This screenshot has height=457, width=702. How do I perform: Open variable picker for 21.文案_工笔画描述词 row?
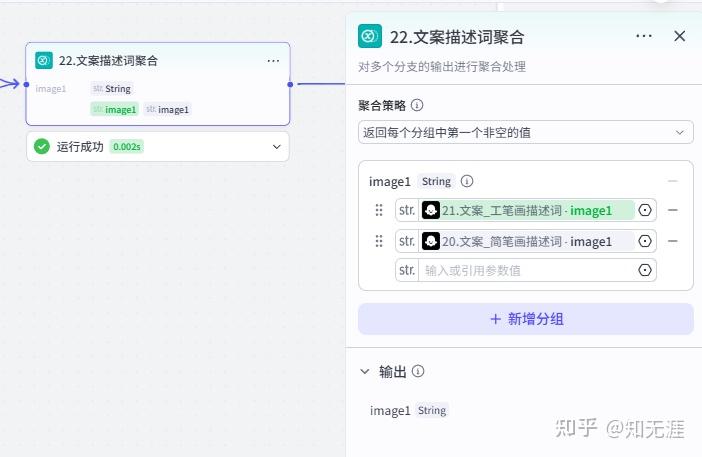coord(645,210)
